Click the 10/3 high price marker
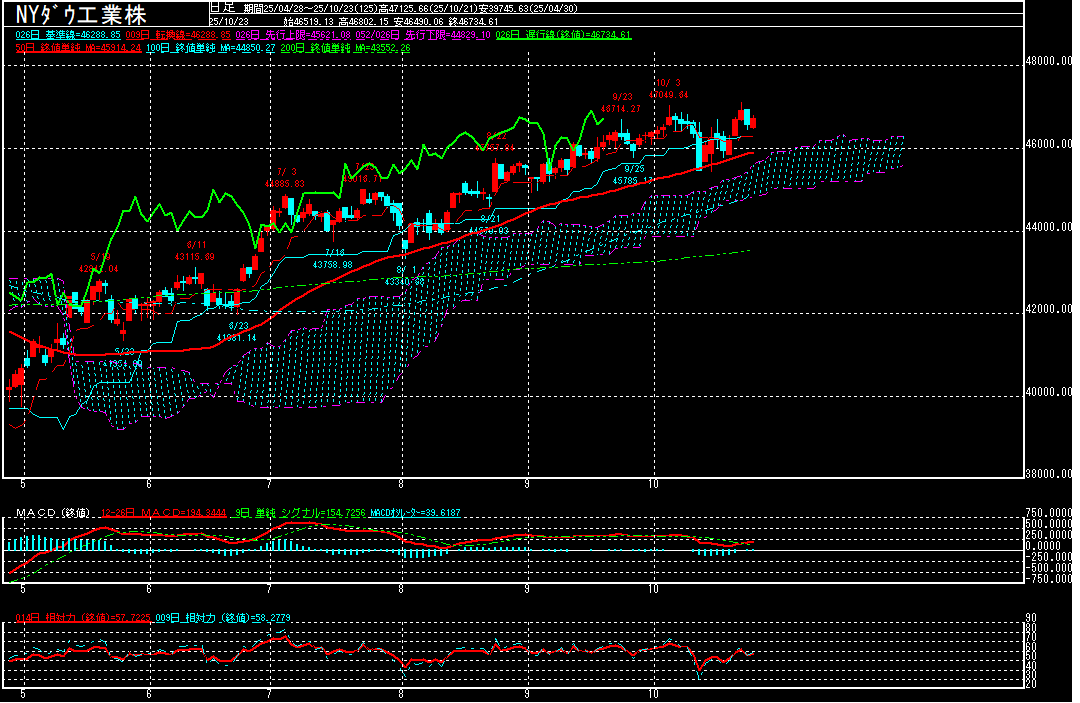 point(668,89)
